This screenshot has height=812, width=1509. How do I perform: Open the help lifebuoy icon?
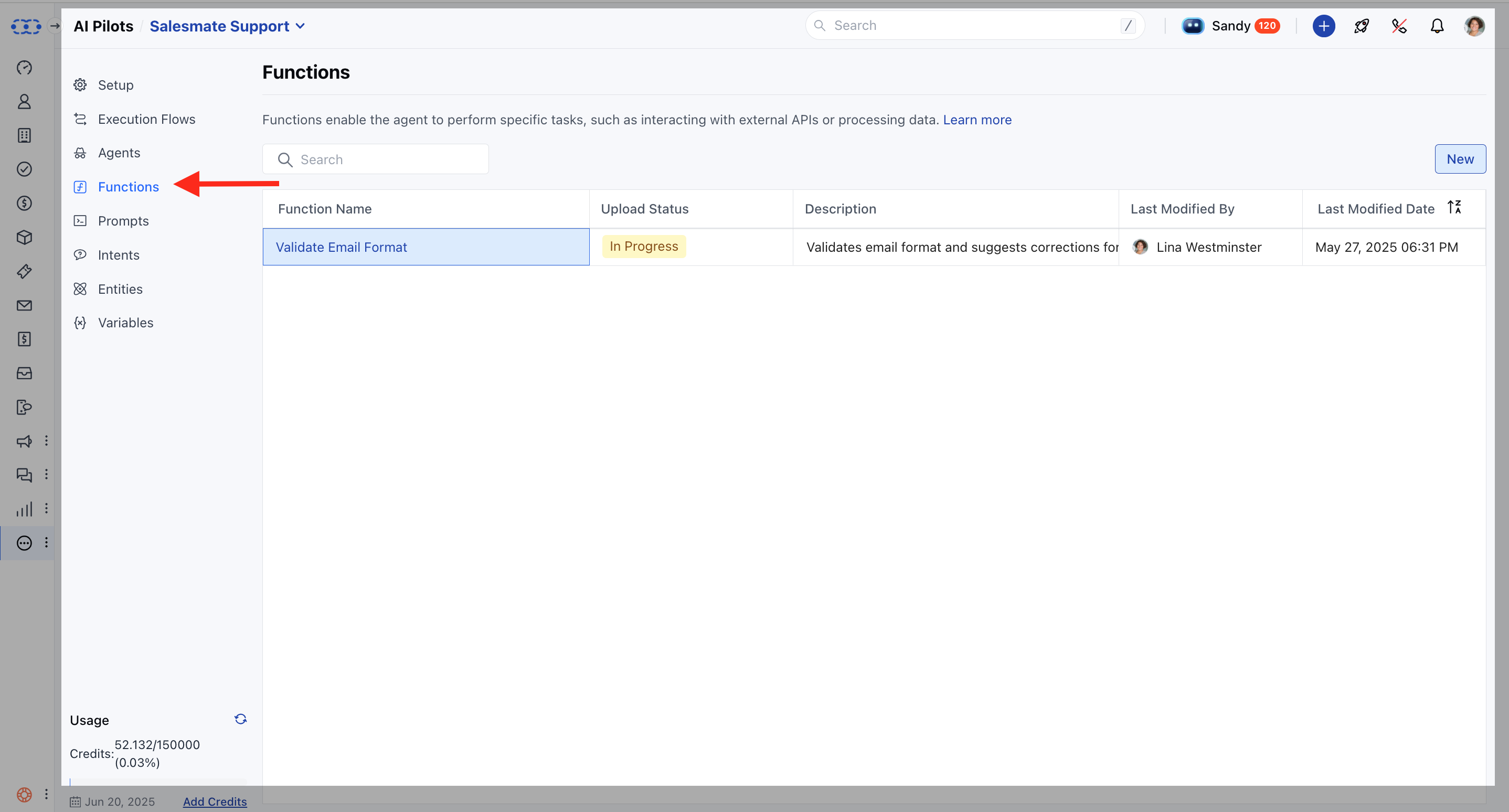(24, 795)
